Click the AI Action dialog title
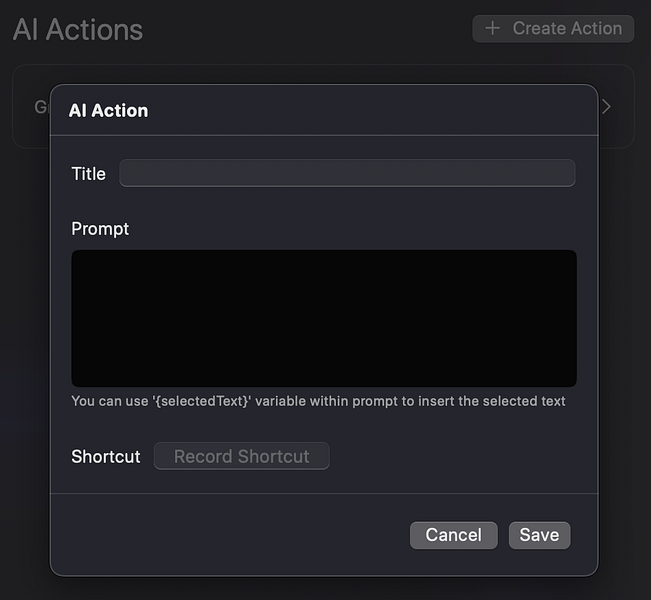The image size is (651, 600). click(x=108, y=110)
